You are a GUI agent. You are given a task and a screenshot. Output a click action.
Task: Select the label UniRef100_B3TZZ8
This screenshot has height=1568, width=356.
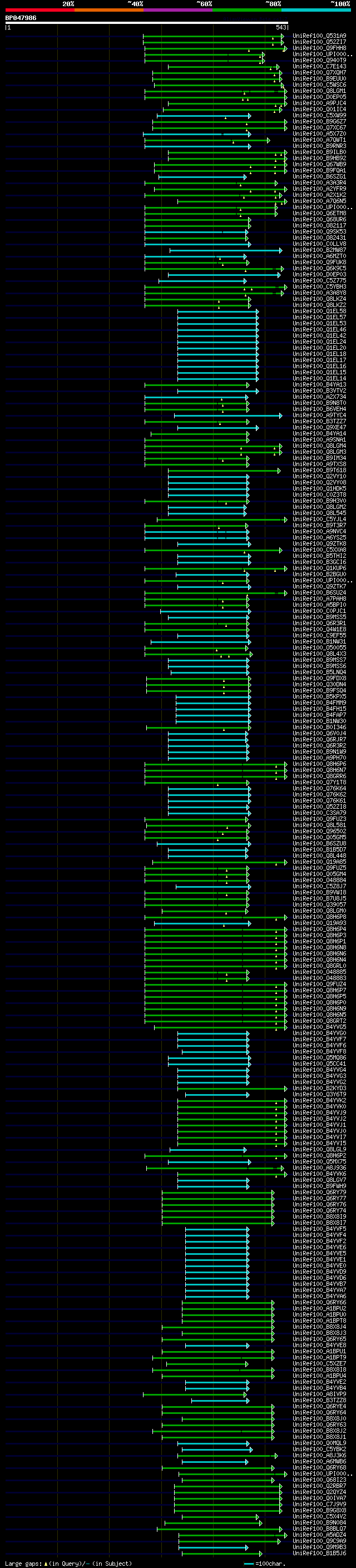pyautogui.click(x=319, y=1400)
